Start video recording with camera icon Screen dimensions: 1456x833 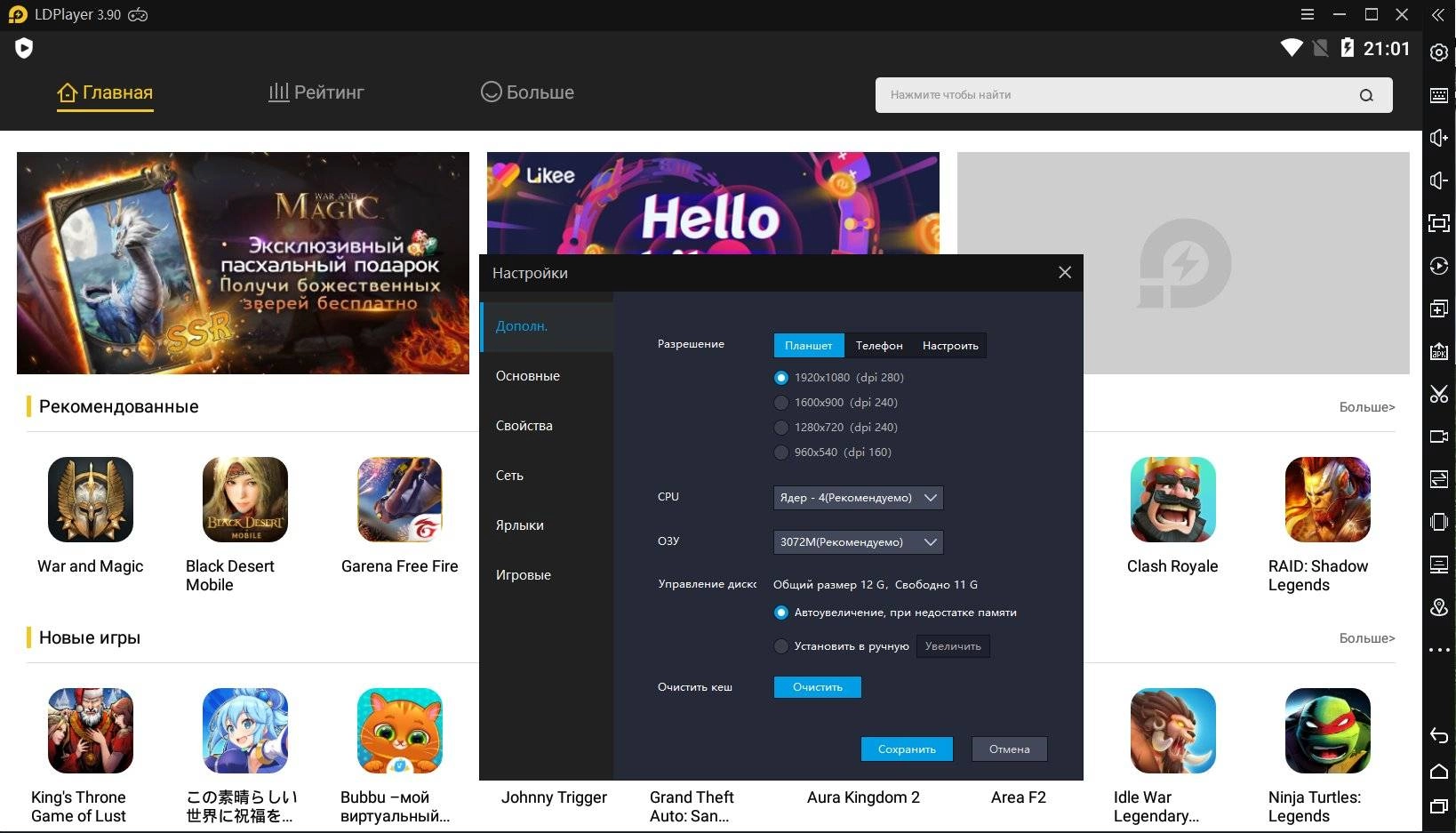coord(1438,437)
